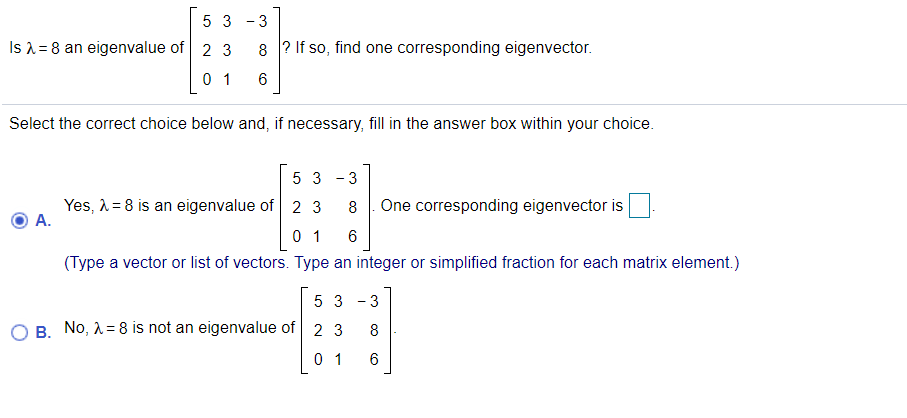Click the "No, λ = 8 is not an eigenvalue of" text

179,327
